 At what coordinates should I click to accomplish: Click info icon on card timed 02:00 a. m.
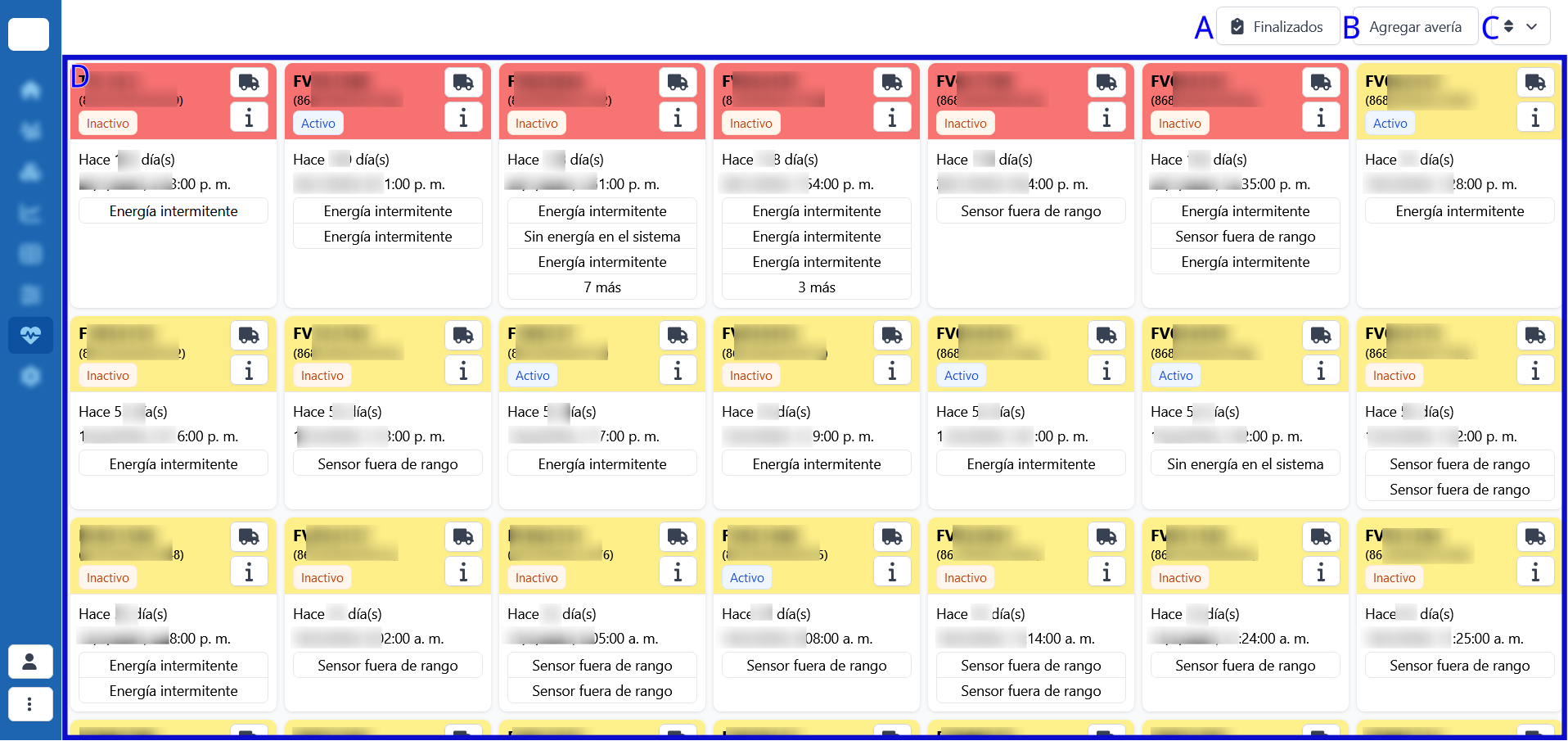click(463, 572)
